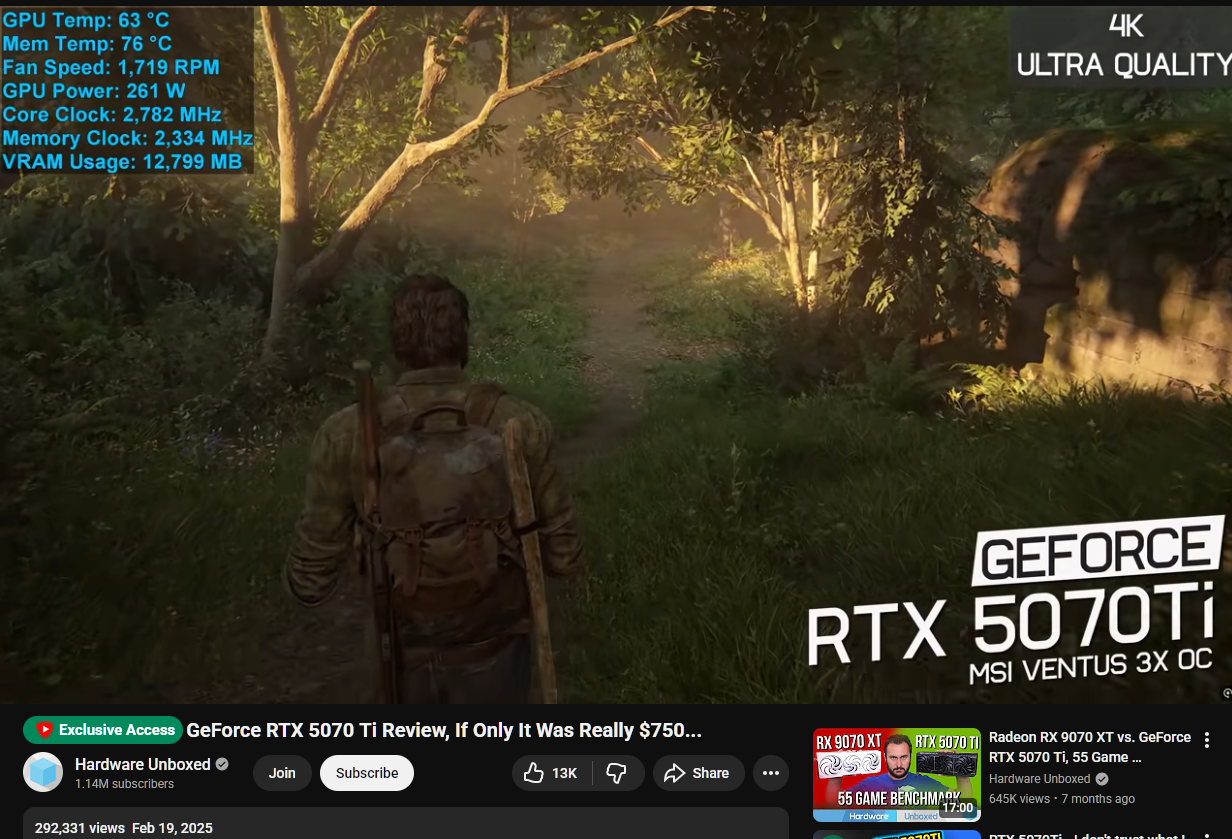Open options menu for the RX 9070 XT recommended video
The image size is (1232, 839).
click(x=1207, y=741)
